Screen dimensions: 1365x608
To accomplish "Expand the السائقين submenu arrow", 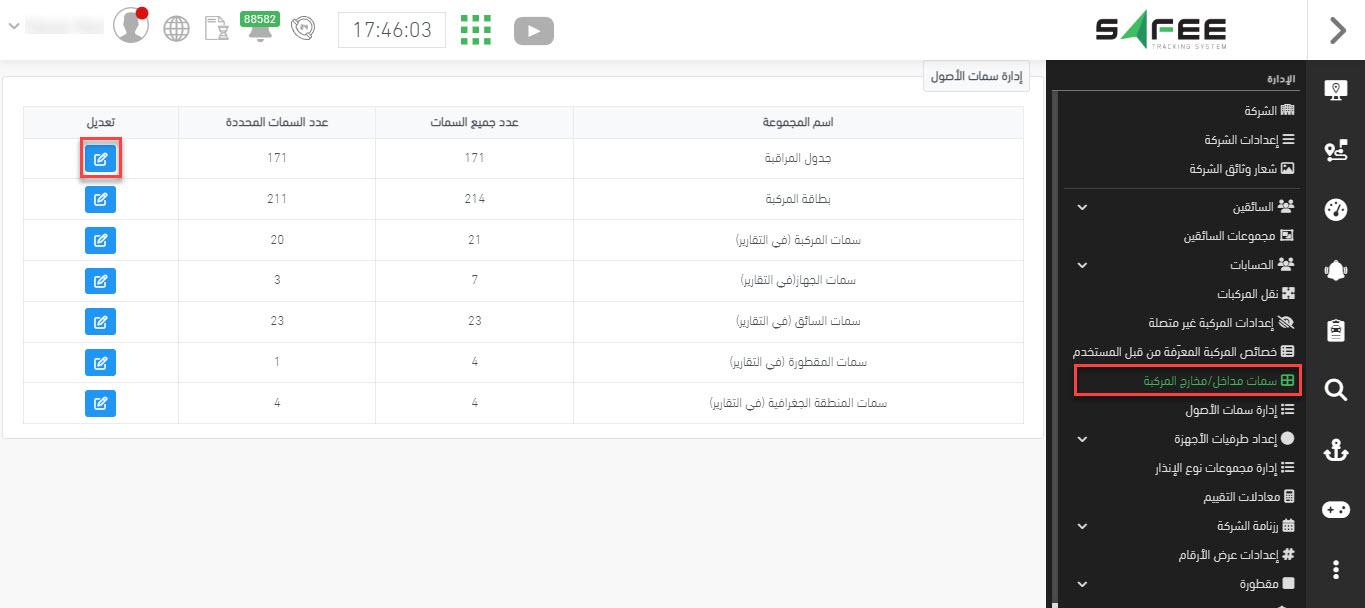I will pyautogui.click(x=1081, y=207).
